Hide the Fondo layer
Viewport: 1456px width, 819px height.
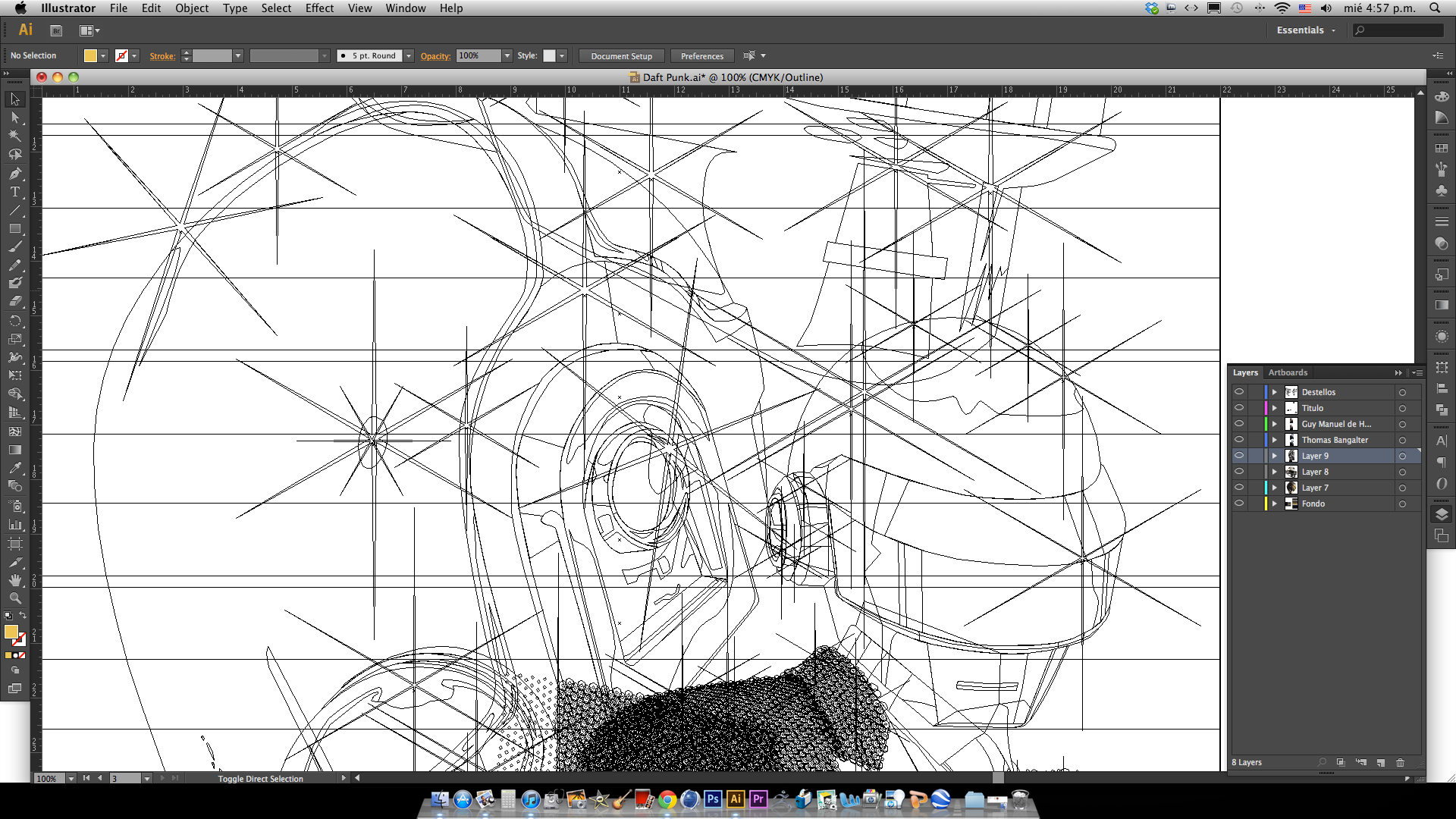pyautogui.click(x=1239, y=504)
